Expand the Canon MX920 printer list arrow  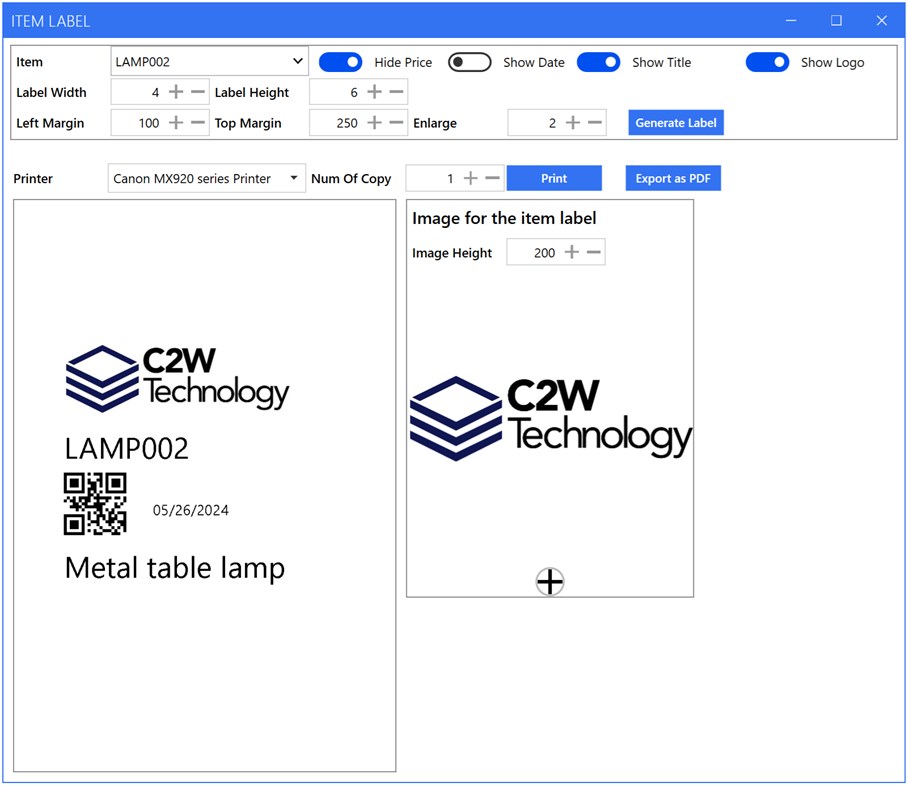(x=293, y=178)
